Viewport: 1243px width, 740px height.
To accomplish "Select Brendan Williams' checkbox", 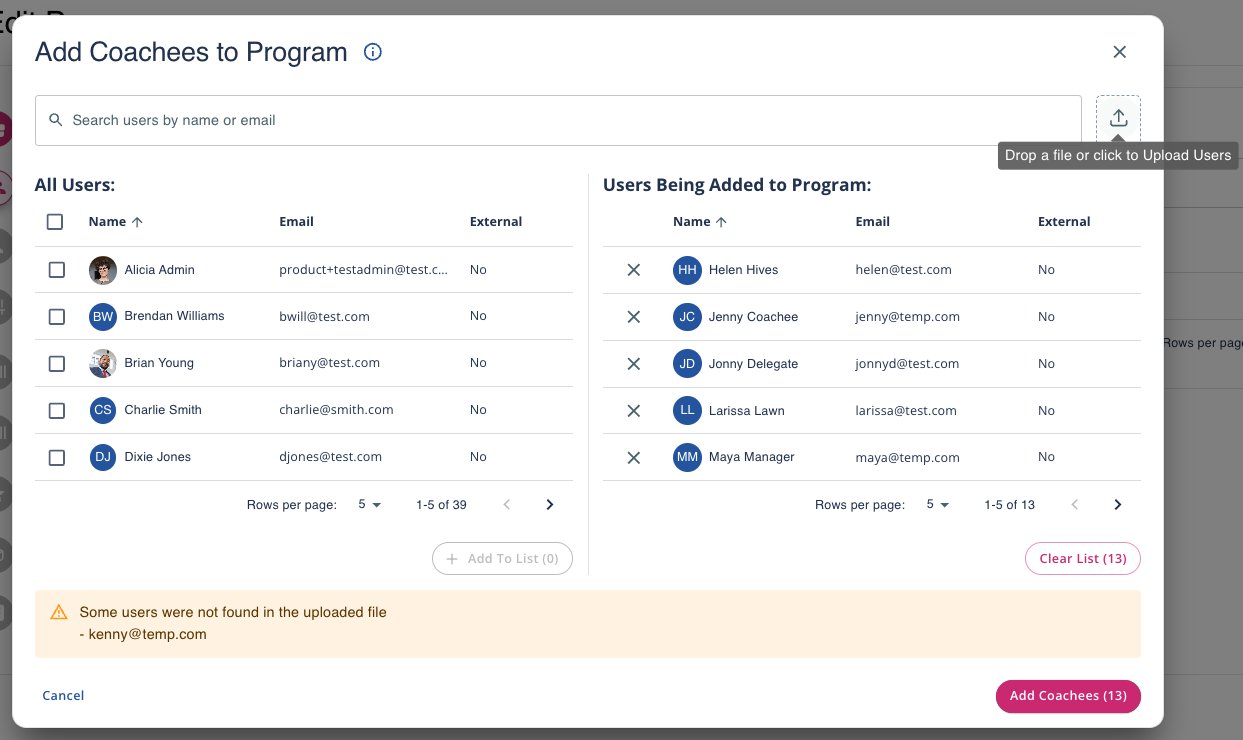I will click(57, 316).
